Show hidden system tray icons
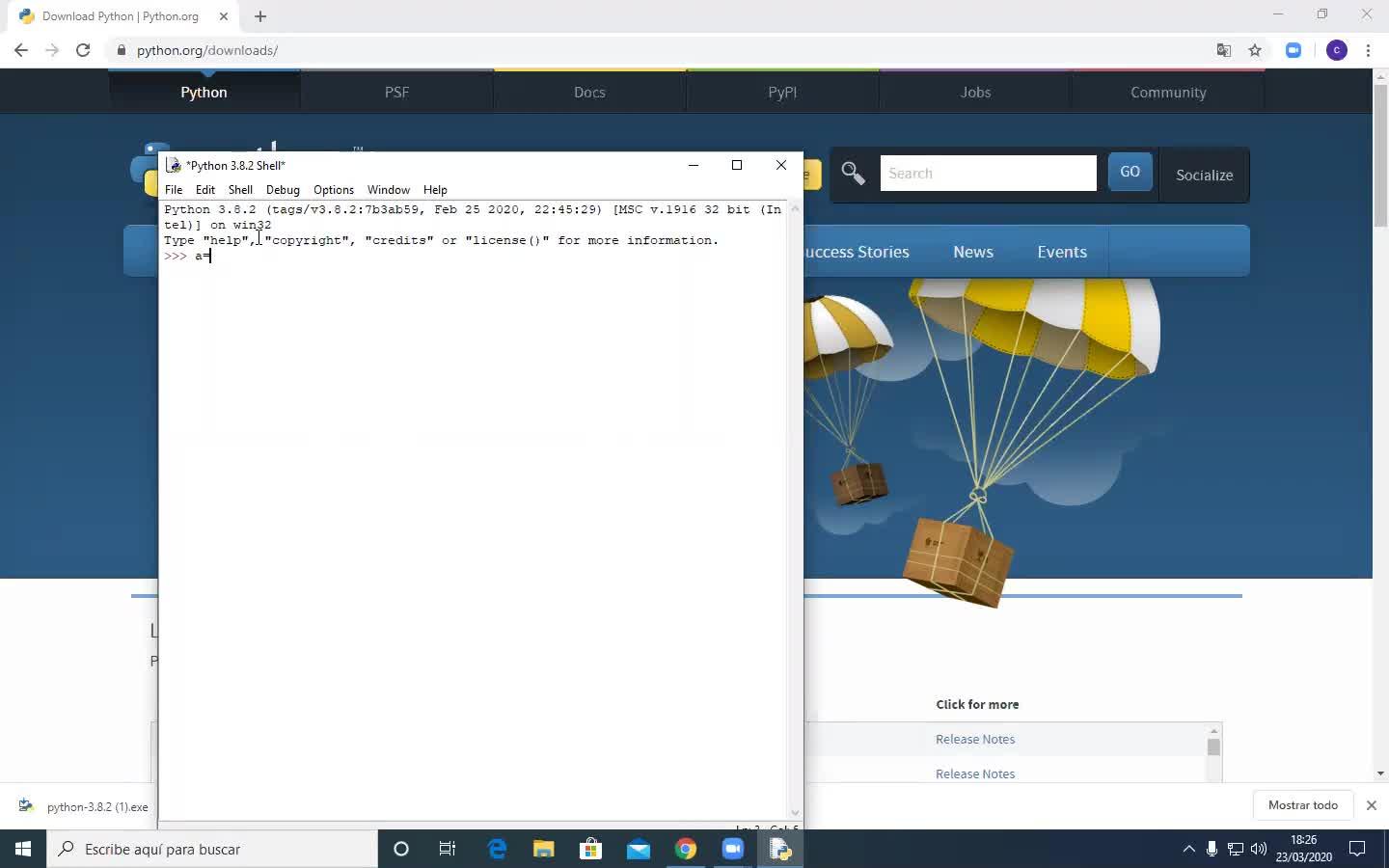 tap(1188, 849)
